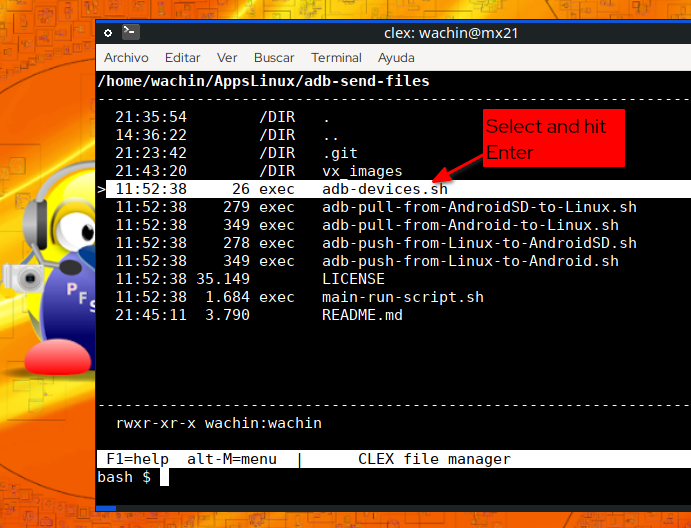The height and width of the screenshot is (528, 691).
Task: Open the Buscar menu
Action: [274, 58]
